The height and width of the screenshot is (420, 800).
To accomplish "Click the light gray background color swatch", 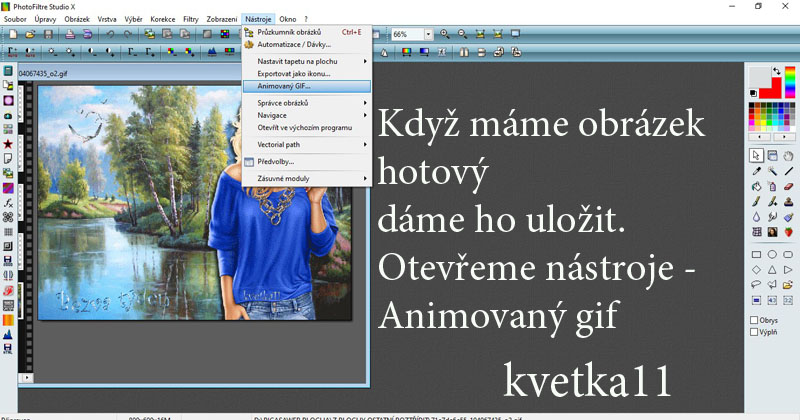I will click(x=759, y=77).
